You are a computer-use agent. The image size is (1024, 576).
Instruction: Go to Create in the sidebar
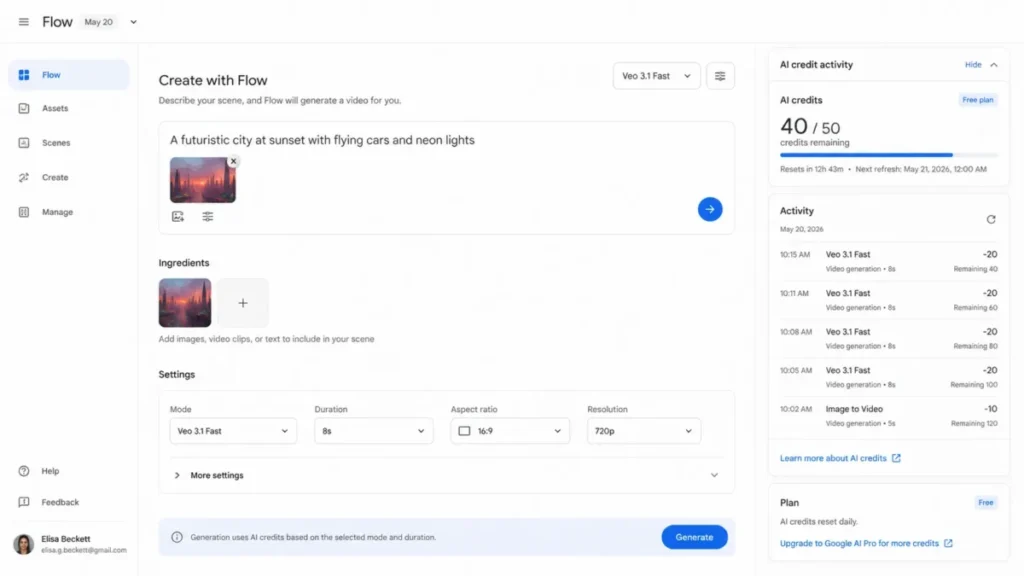click(69, 178)
